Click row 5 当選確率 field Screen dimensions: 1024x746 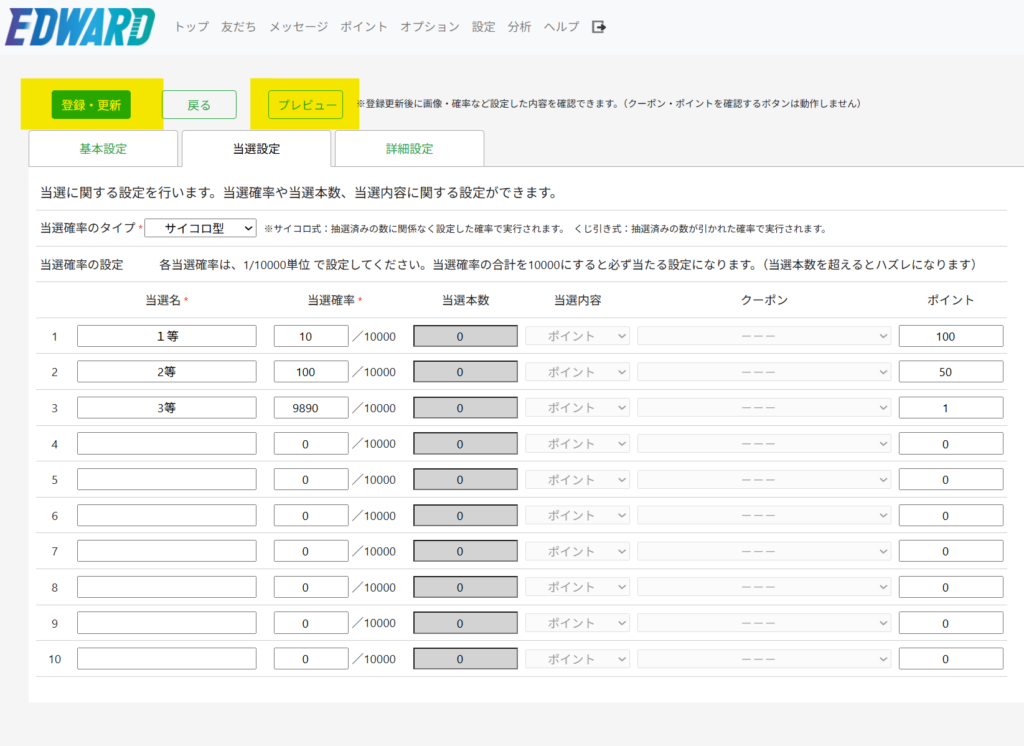point(311,479)
